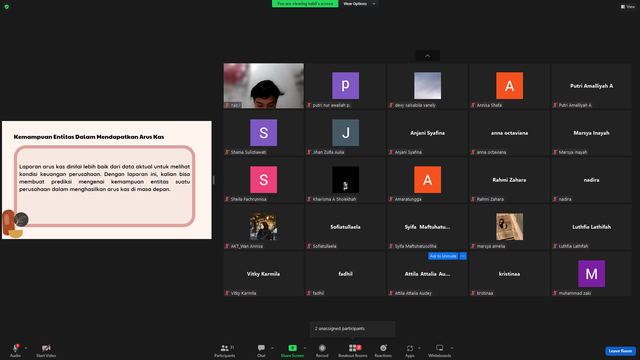Open the Apps icon
This screenshot has width=640, height=360.
click(x=410, y=348)
